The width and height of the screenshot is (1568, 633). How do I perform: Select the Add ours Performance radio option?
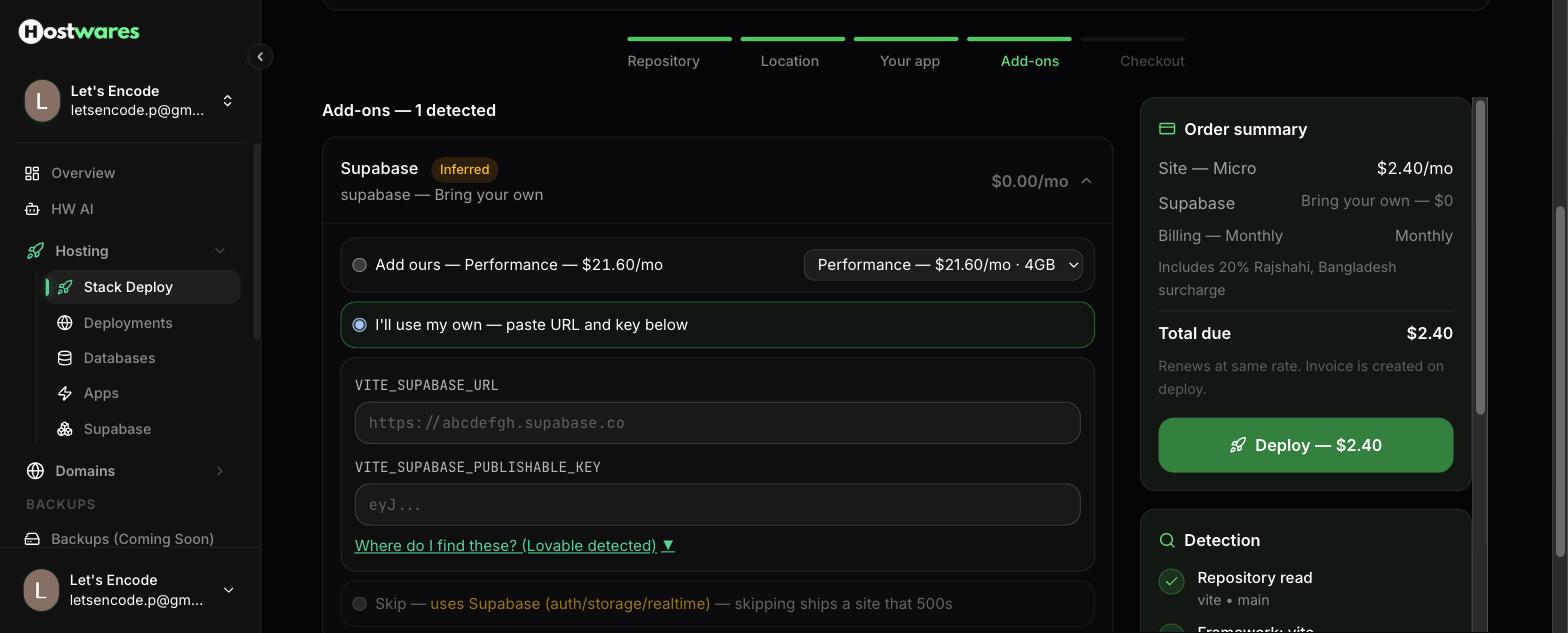(359, 265)
